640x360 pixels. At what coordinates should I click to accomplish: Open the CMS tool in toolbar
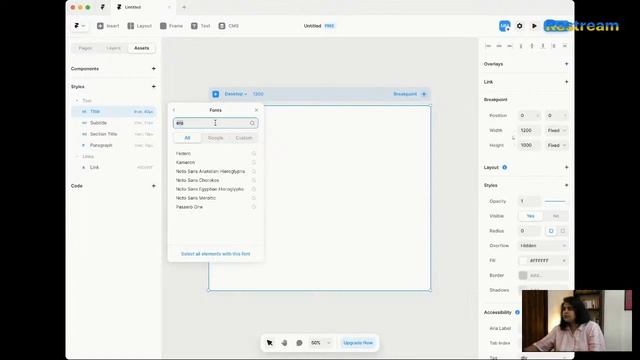coord(228,26)
